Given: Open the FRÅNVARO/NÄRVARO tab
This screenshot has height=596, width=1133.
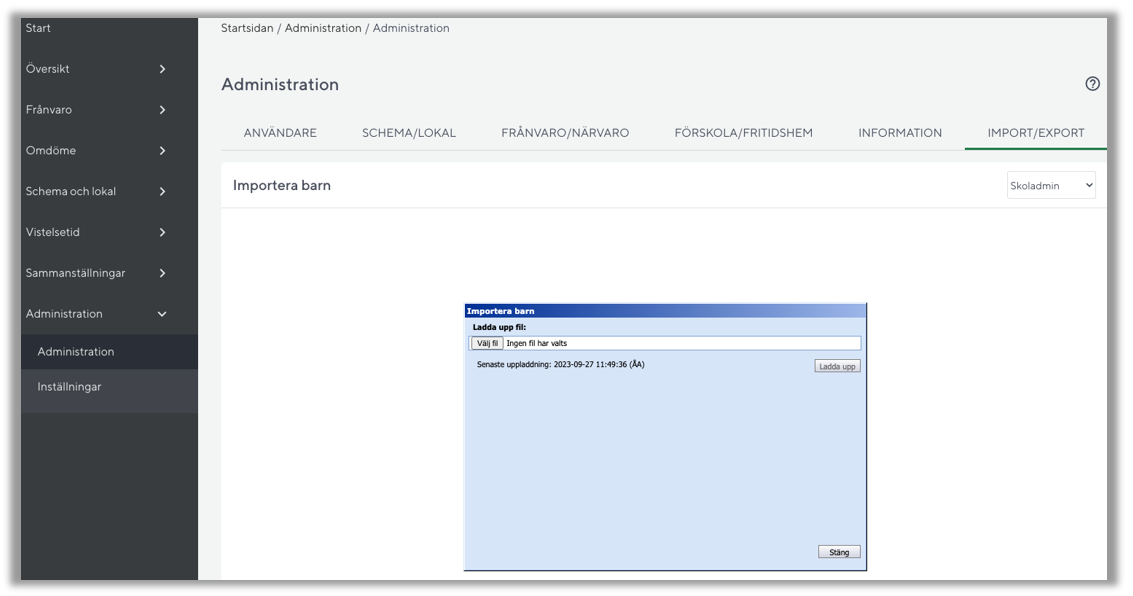Looking at the screenshot, I should tap(565, 133).
